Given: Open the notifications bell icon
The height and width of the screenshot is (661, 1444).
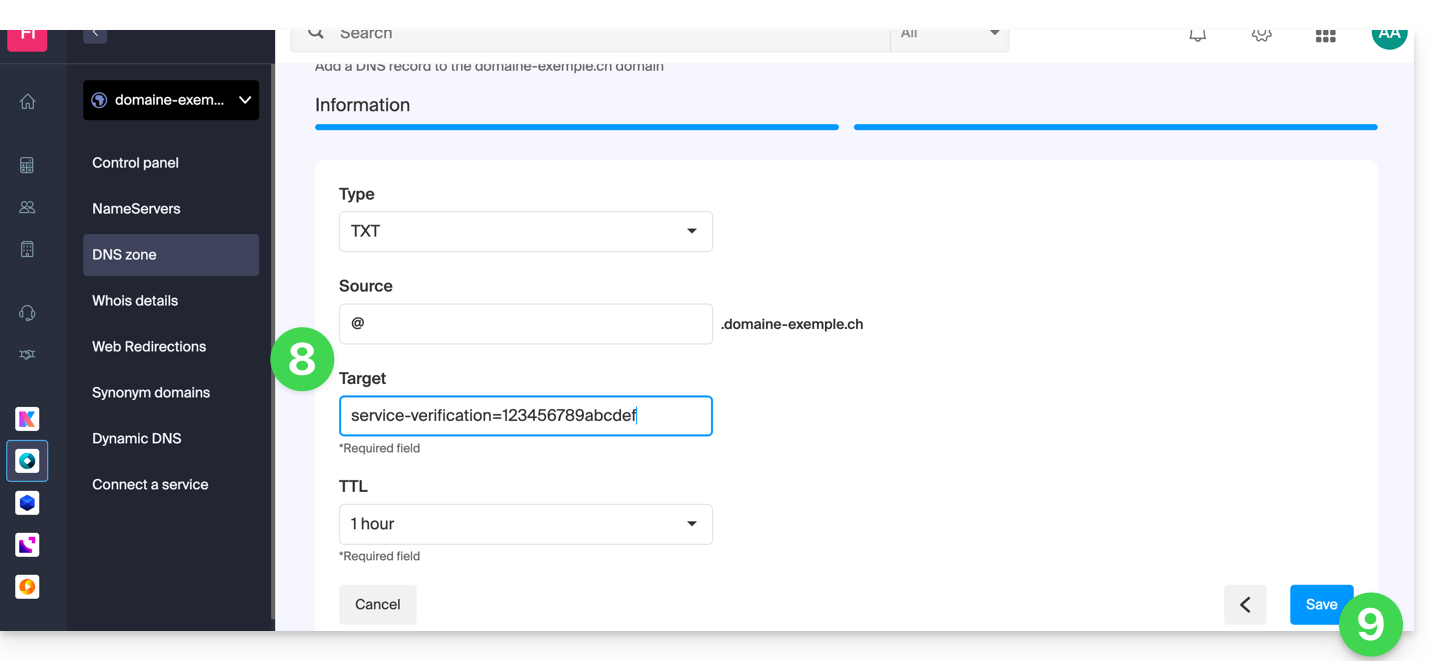Looking at the screenshot, I should click(x=1197, y=34).
